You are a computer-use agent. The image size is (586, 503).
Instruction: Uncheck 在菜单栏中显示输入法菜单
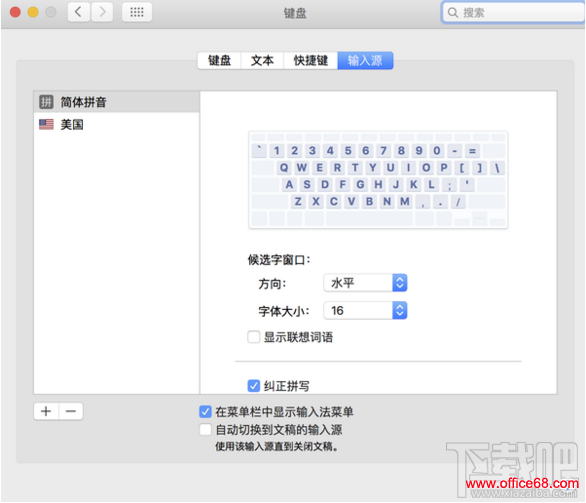205,411
